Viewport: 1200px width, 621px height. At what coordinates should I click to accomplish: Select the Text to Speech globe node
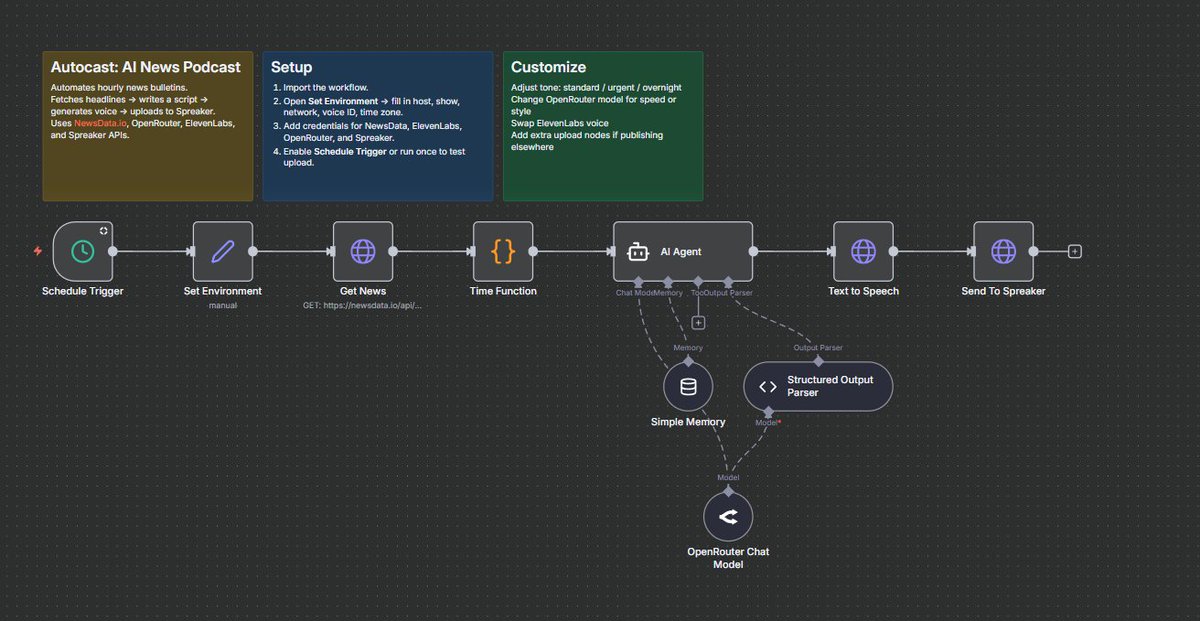point(863,252)
